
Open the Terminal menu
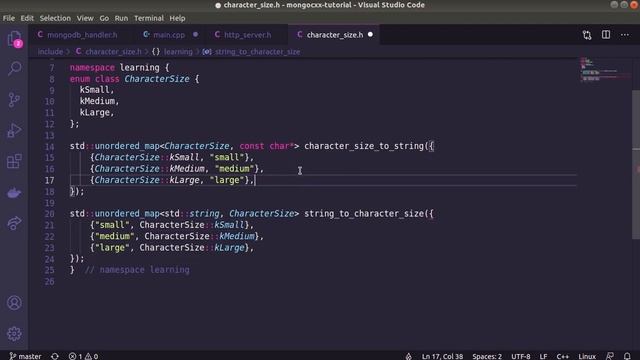[149, 18]
